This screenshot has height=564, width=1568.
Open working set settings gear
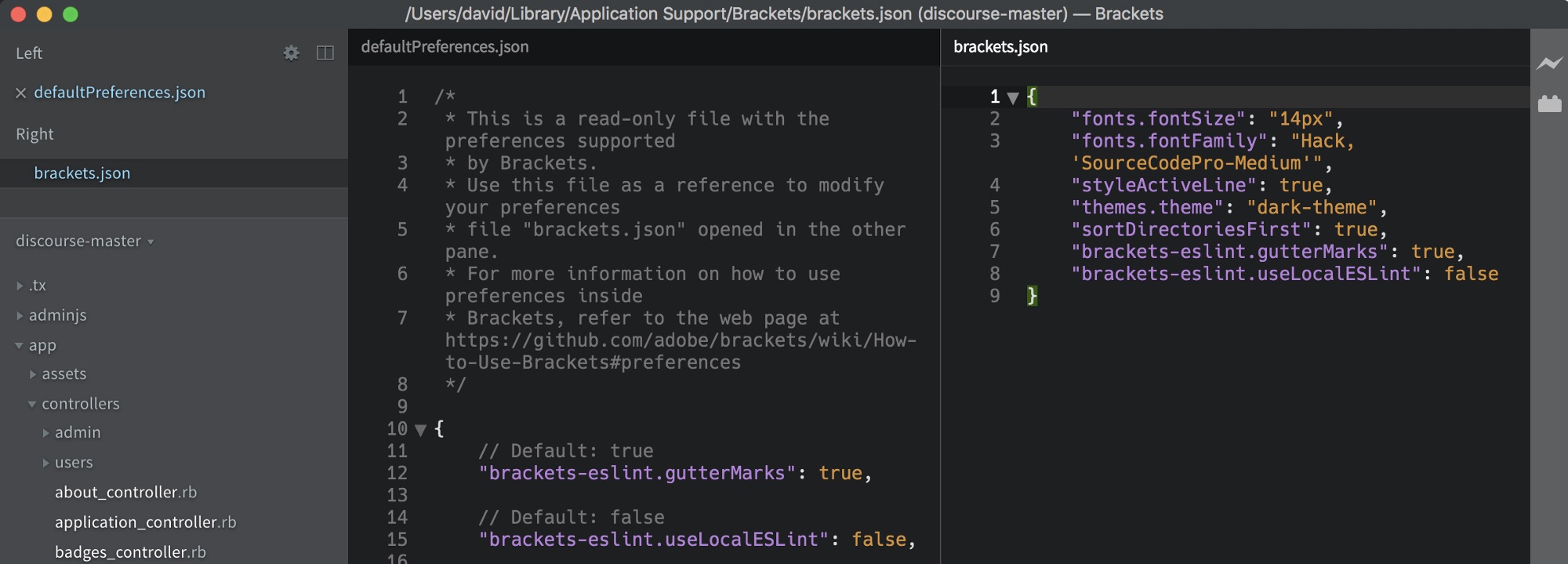[291, 53]
